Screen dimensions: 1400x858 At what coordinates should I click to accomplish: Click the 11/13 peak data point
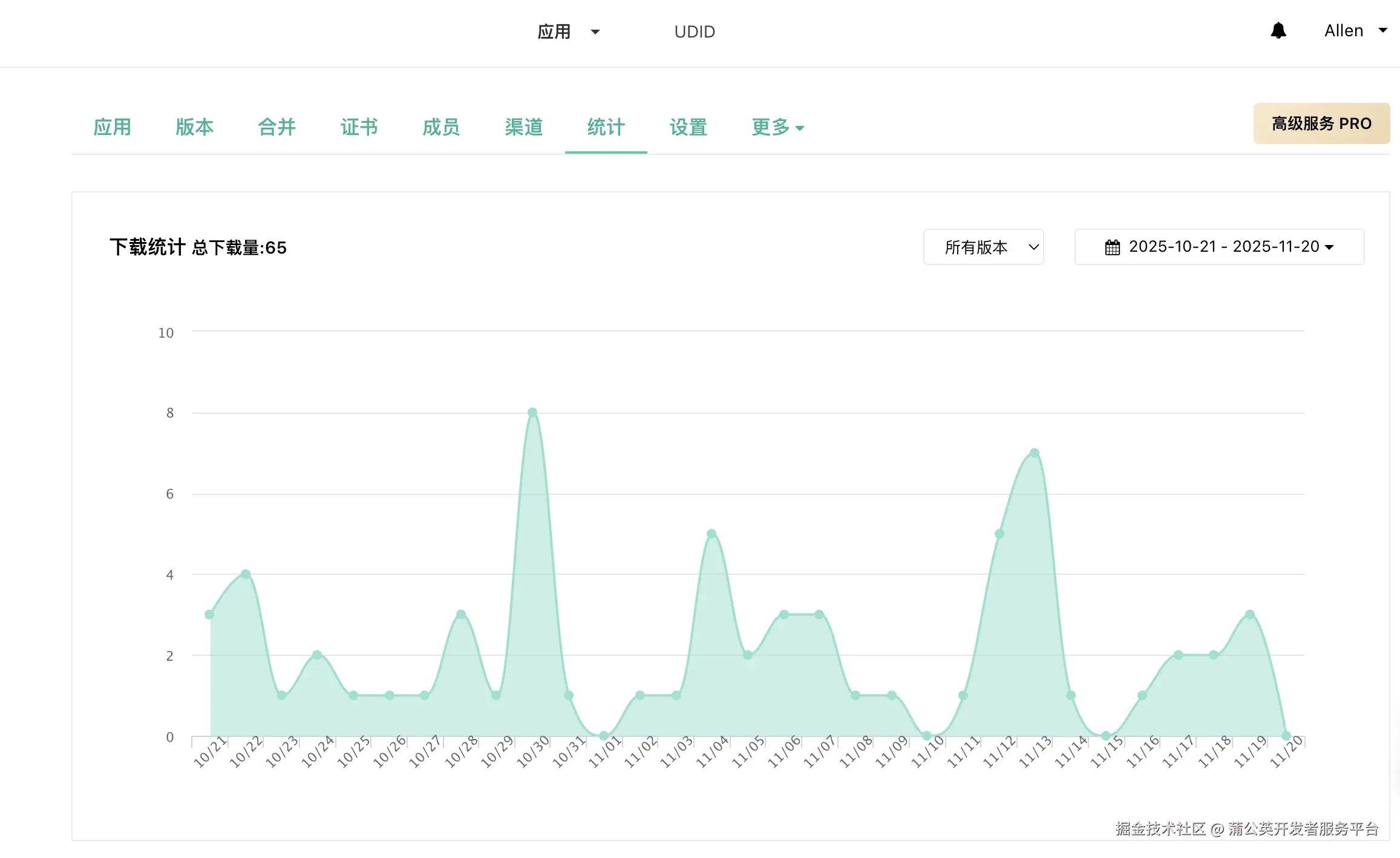point(1035,453)
